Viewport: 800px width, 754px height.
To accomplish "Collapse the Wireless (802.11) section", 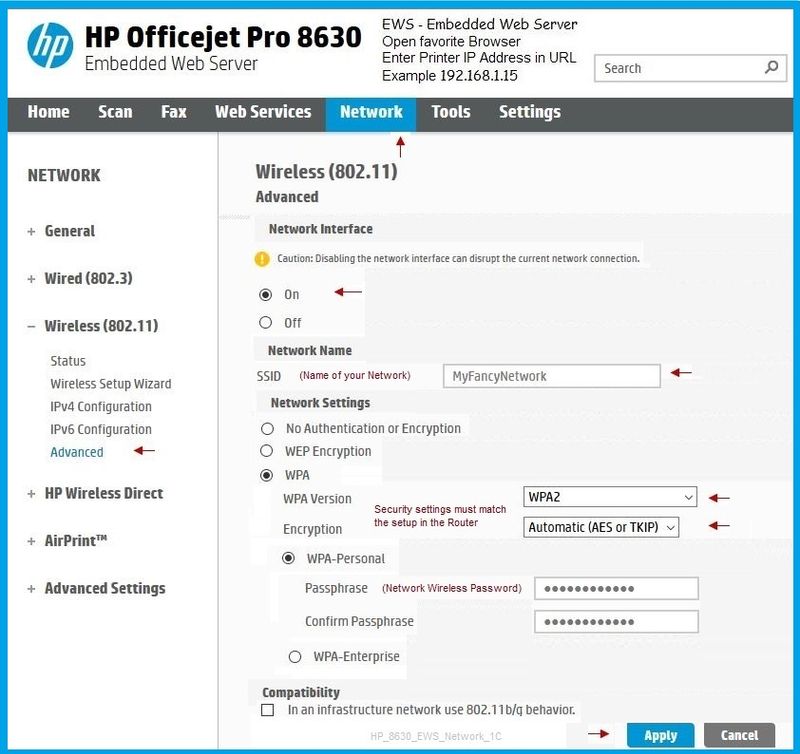I will [31, 326].
